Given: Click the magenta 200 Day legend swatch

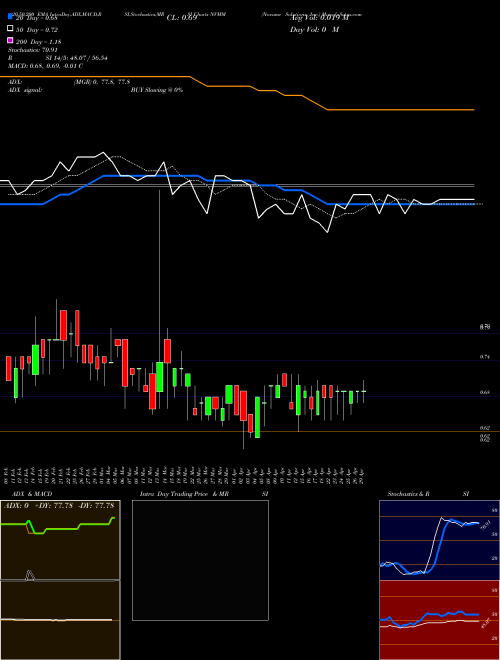Looking at the screenshot, I should (10, 40).
